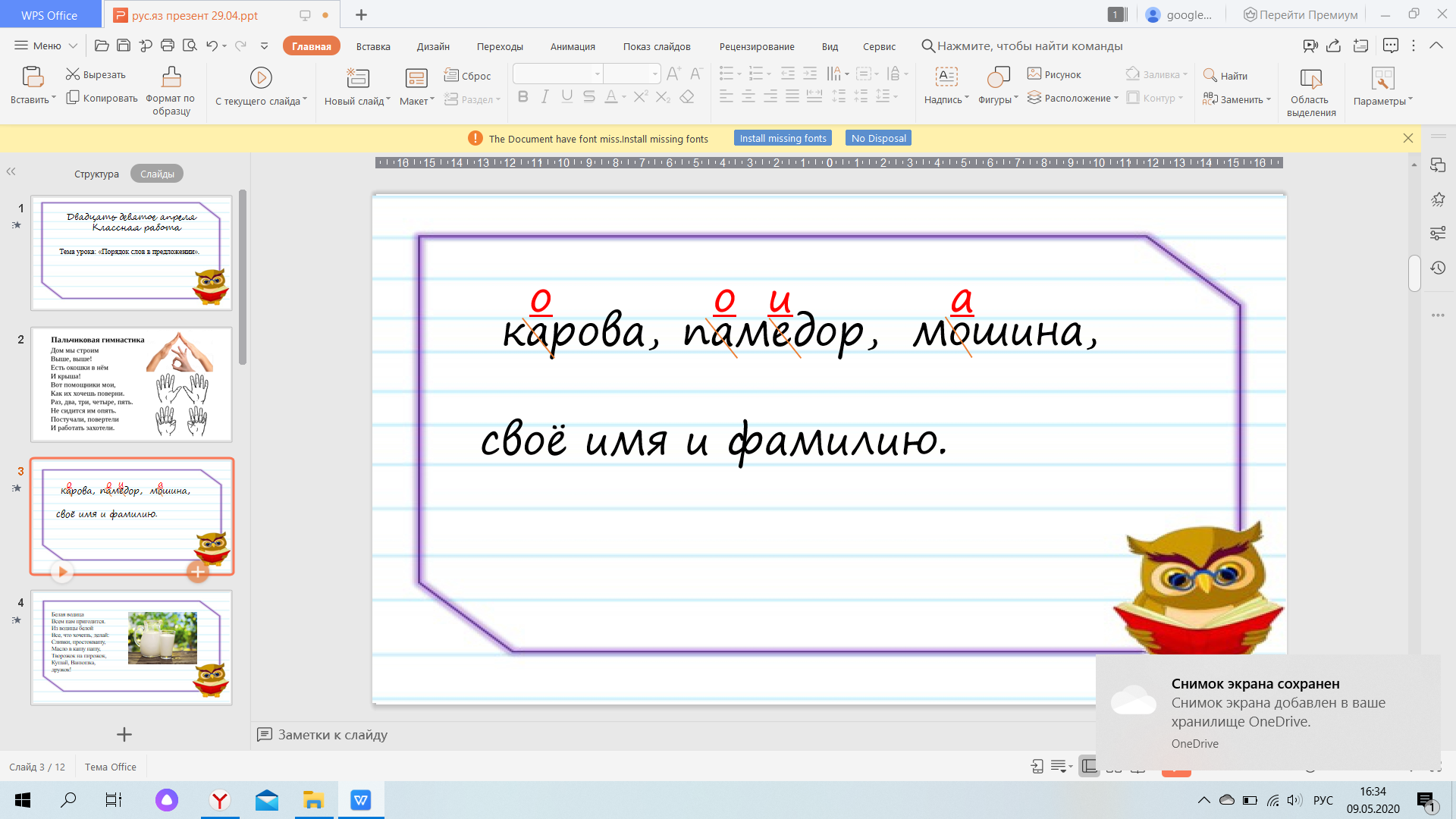Click the Shapes insert icon
The width and height of the screenshot is (1456, 819).
996,77
